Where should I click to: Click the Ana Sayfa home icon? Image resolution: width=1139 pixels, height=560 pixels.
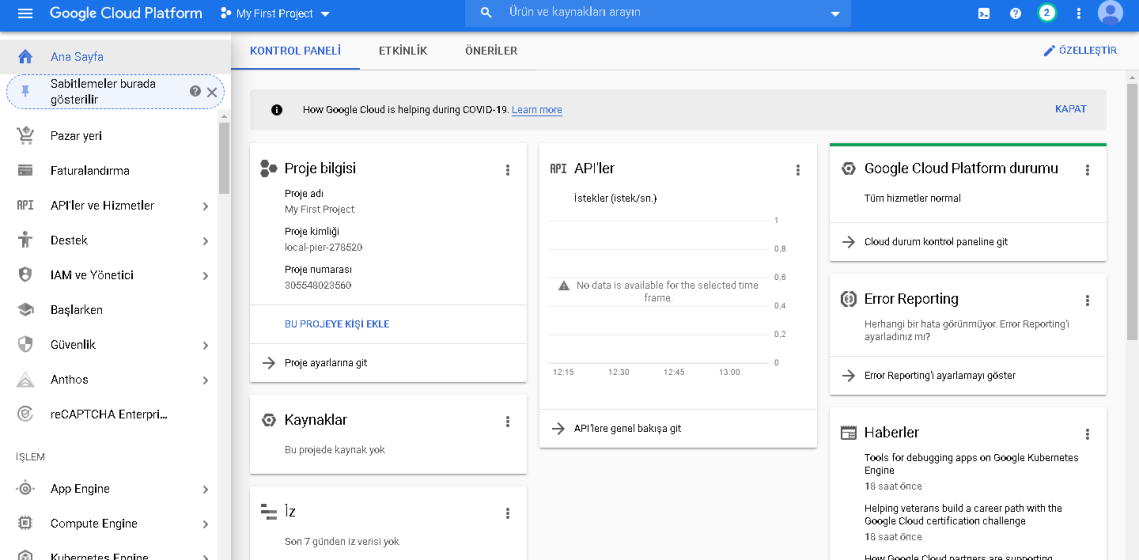(x=25, y=57)
